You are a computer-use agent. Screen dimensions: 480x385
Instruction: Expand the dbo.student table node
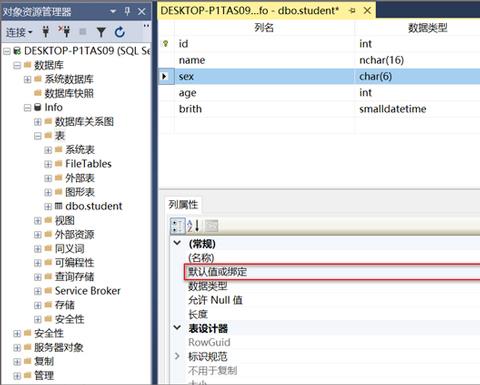pos(48,206)
